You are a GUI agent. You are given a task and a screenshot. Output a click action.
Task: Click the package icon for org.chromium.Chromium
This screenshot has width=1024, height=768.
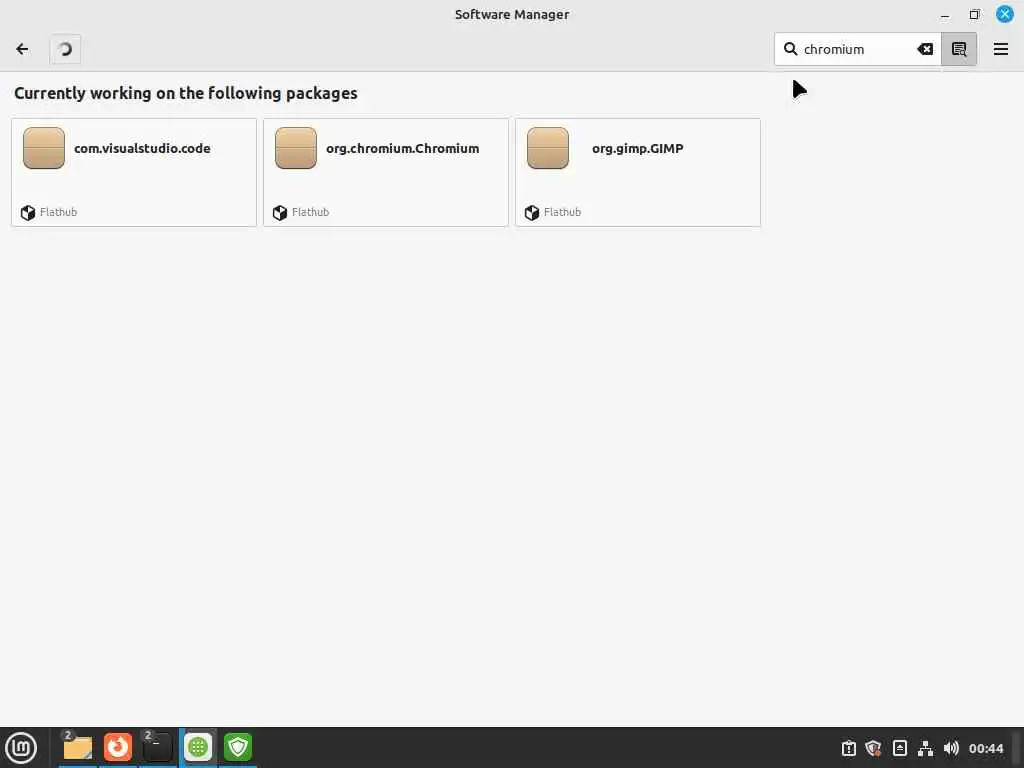tap(296, 148)
